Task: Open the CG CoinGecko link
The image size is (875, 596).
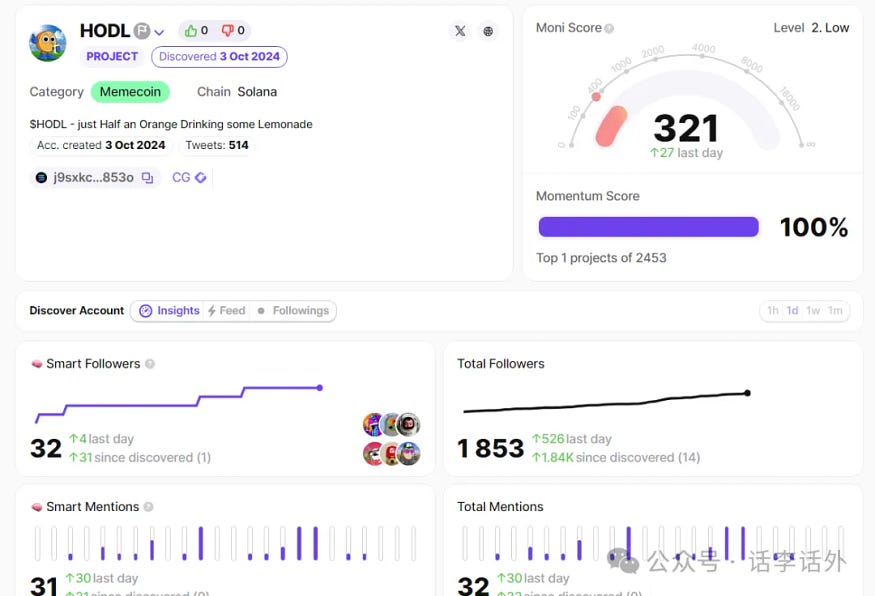Action: [x=181, y=177]
